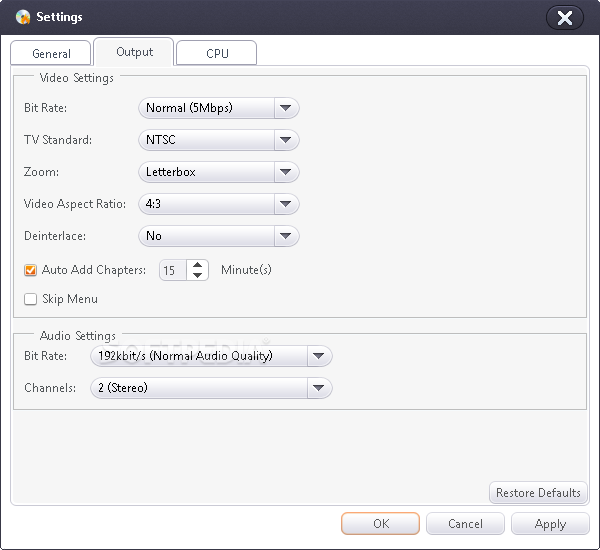Click the Restore Defaults button

point(538,493)
